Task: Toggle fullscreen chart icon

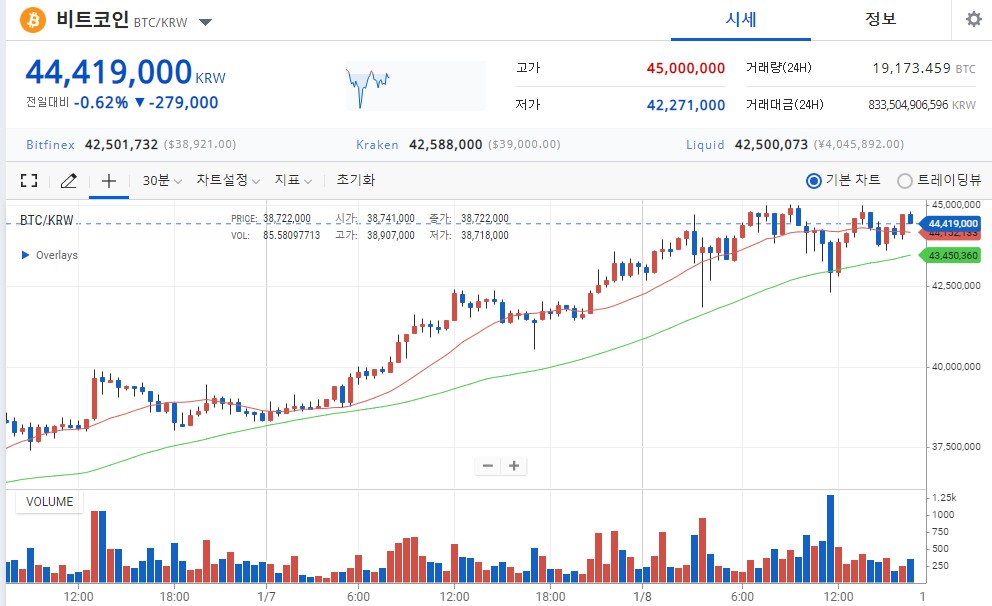Action: tap(29, 180)
